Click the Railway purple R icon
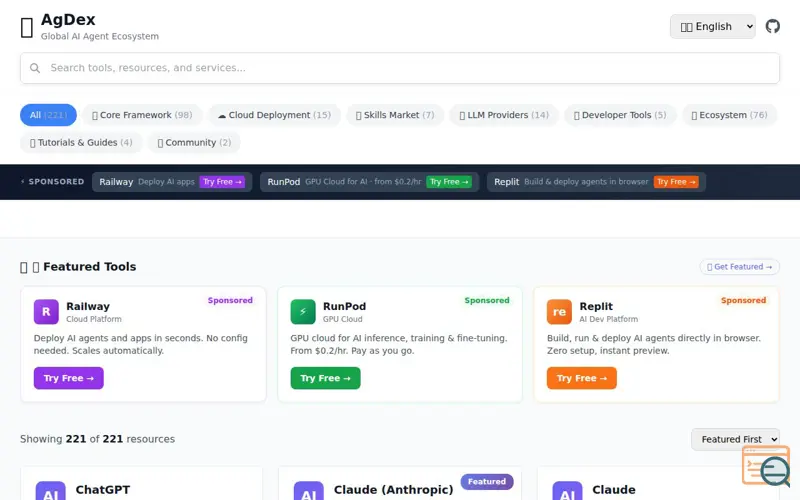Screen dimensions: 800x500 click(x=46, y=312)
